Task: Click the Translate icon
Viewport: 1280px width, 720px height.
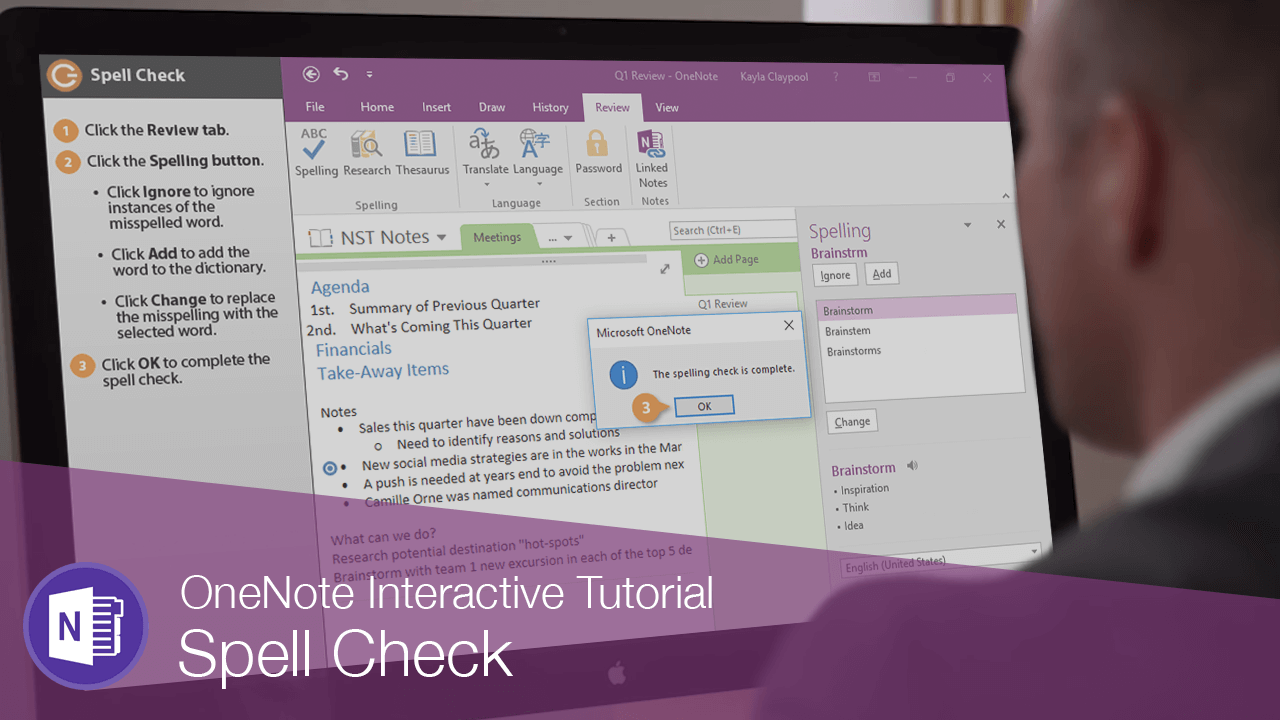Action: point(485,145)
